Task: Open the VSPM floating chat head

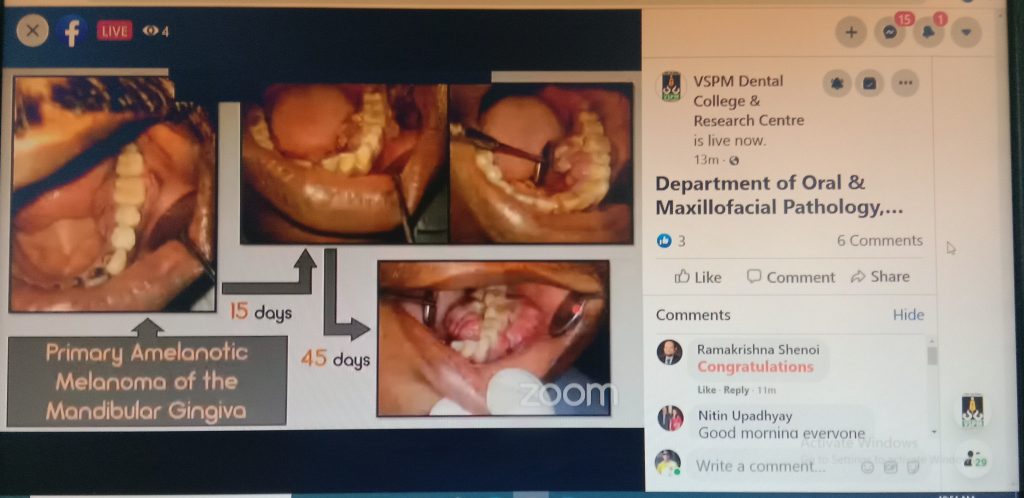Action: pos(972,412)
